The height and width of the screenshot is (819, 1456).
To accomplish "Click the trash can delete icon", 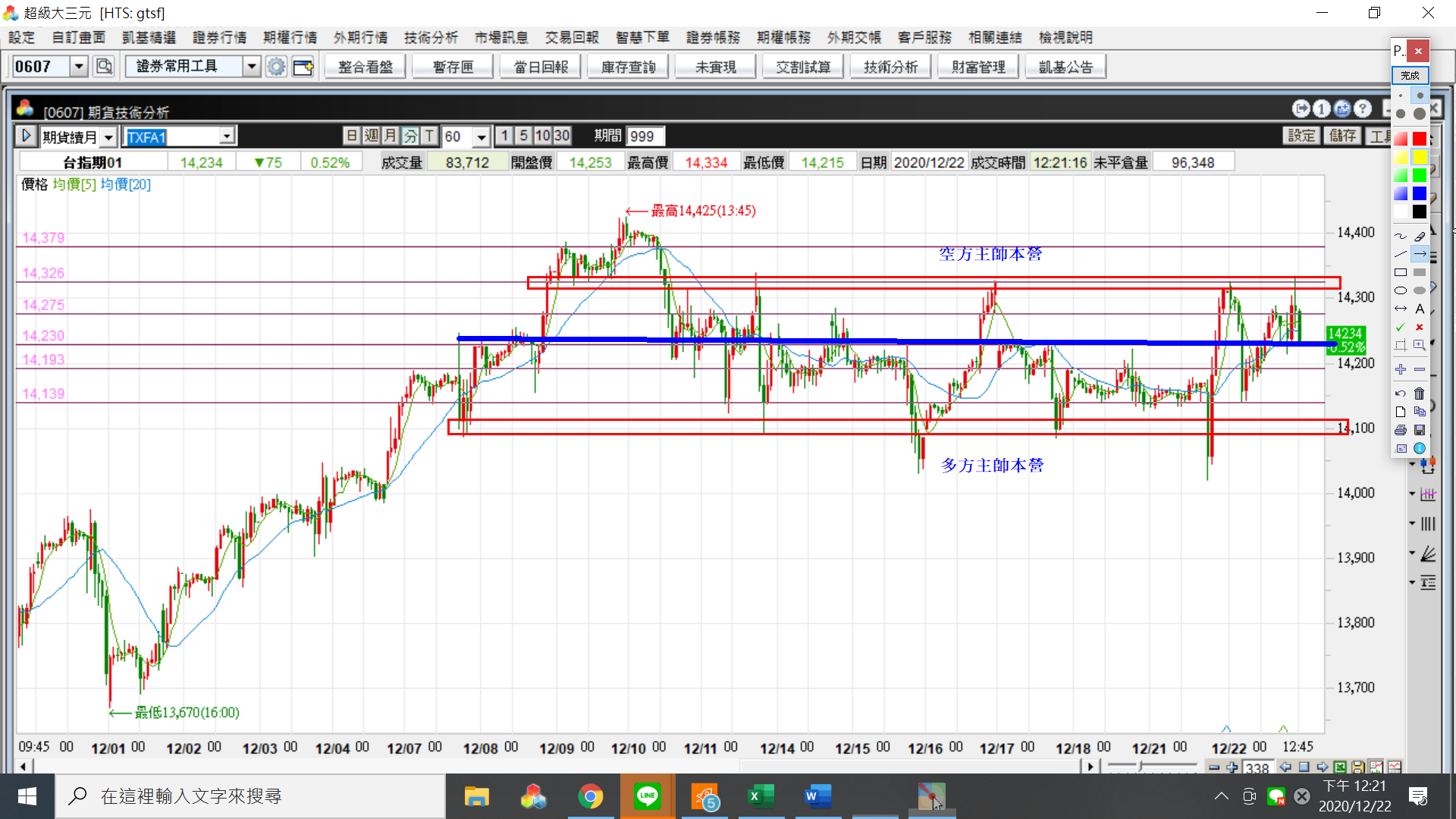I will click(1420, 393).
